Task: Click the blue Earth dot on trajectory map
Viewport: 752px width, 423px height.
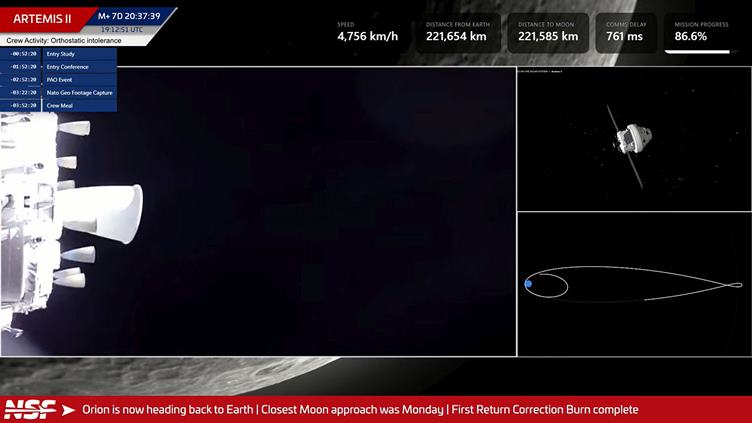Action: (x=528, y=284)
